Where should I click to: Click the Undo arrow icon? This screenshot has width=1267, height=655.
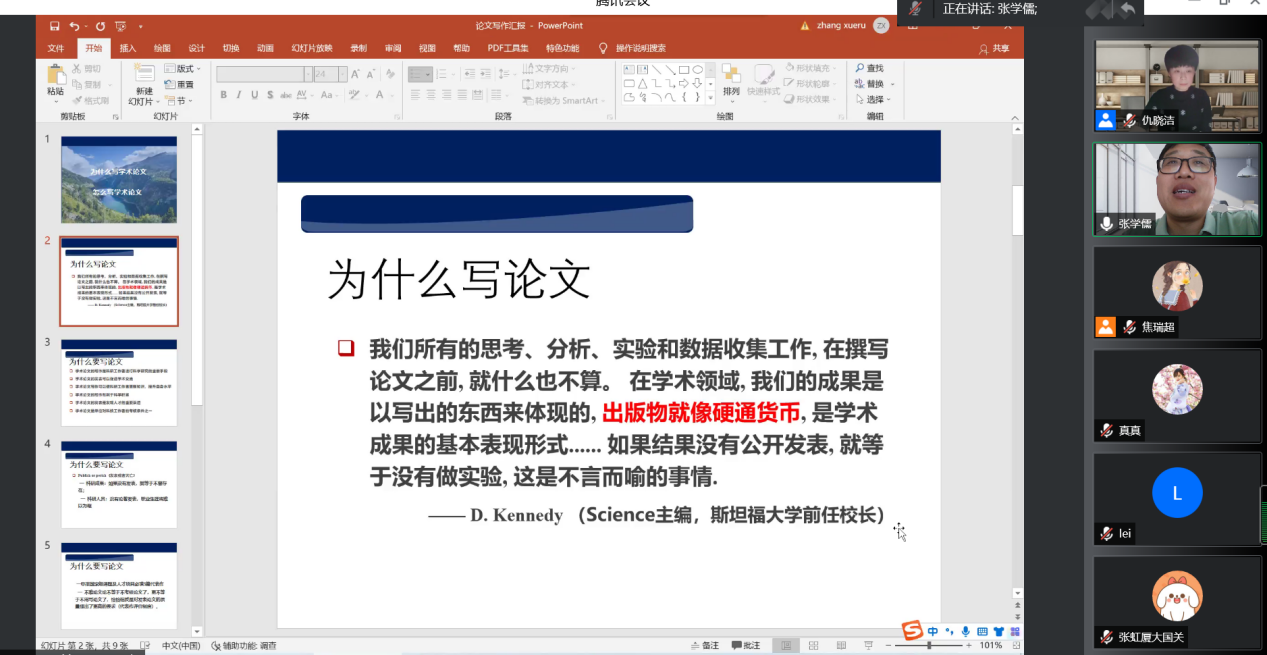[75, 26]
